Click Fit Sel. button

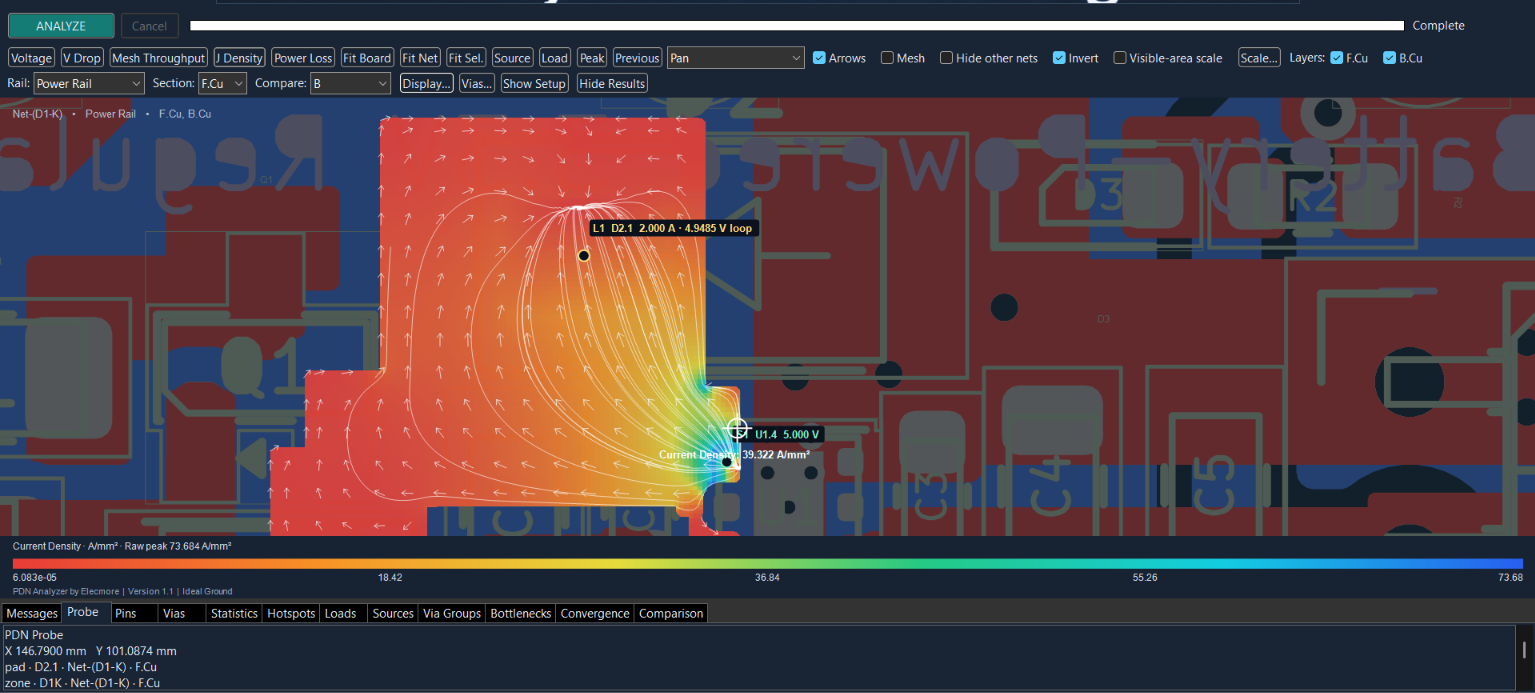coord(466,58)
